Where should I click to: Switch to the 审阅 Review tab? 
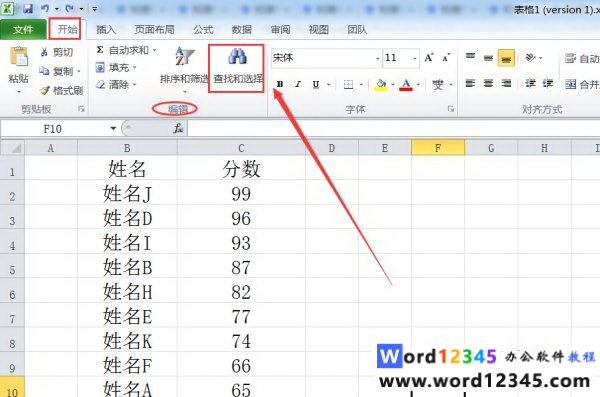tap(280, 29)
